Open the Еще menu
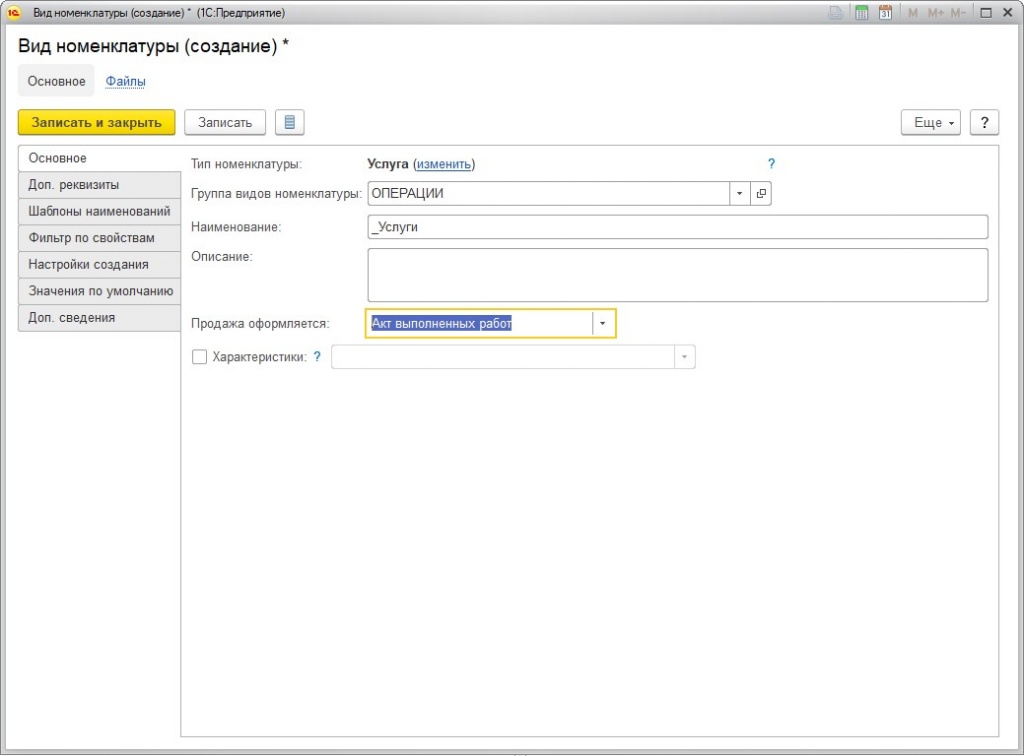The height and width of the screenshot is (756, 1024). 930,122
